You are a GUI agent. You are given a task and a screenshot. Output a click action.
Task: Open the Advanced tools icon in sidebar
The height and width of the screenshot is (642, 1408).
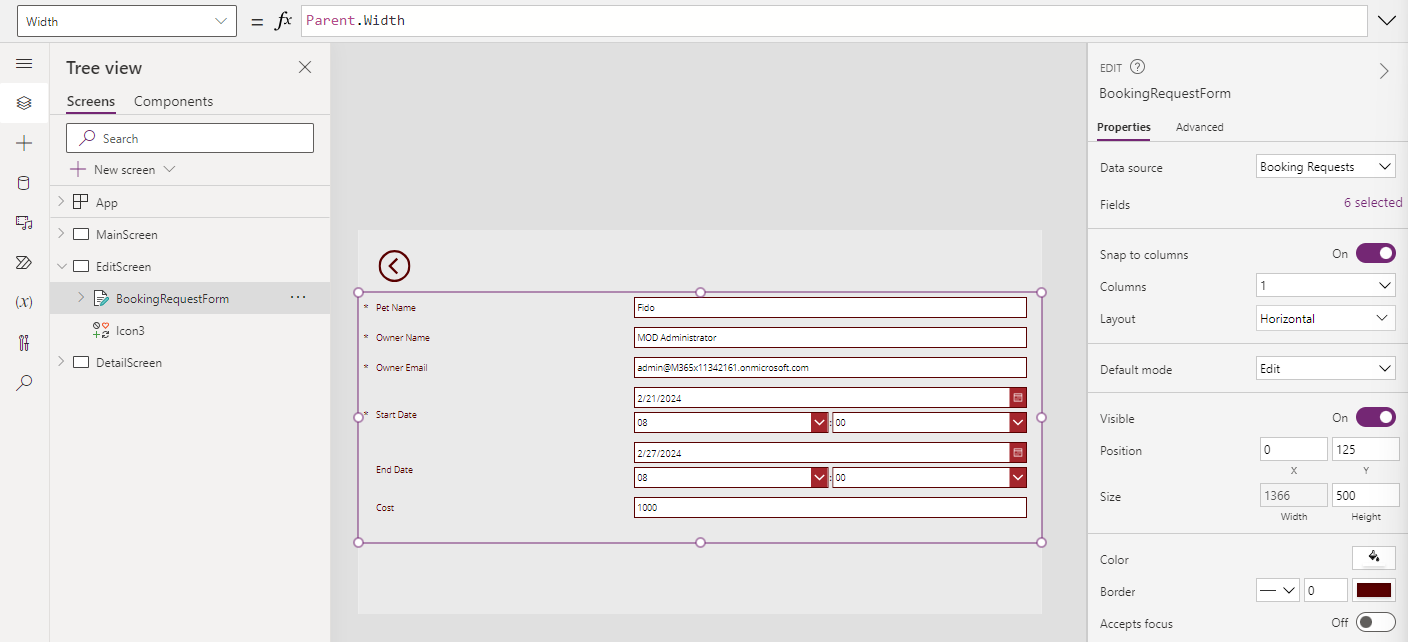point(24,343)
